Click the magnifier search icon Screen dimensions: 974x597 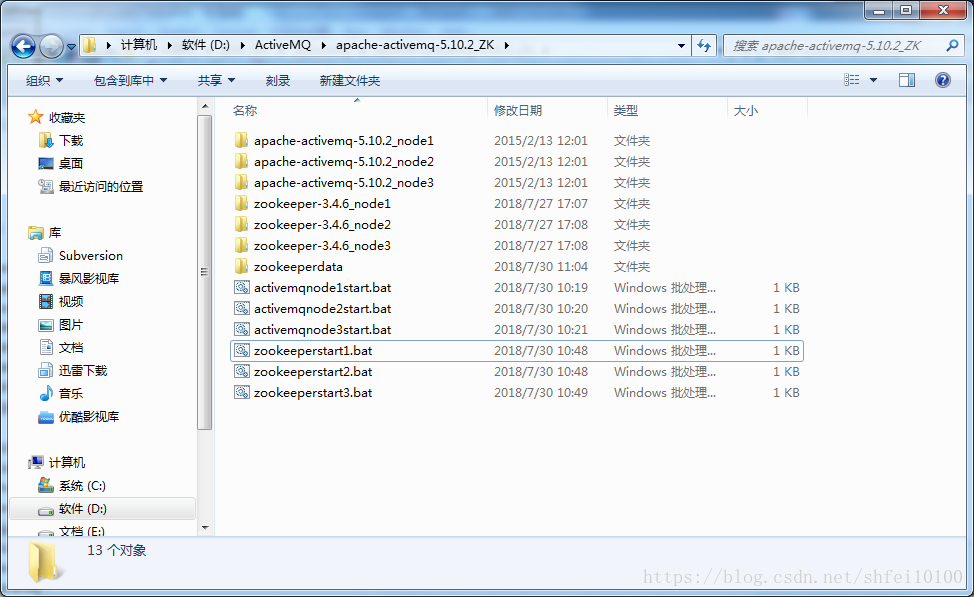[x=952, y=45]
